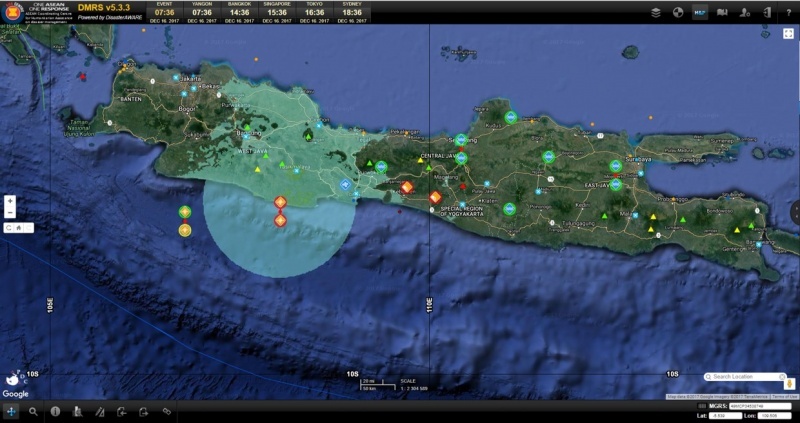
Task: Click the 1:2 304 589 scale readout
Action: point(414,389)
